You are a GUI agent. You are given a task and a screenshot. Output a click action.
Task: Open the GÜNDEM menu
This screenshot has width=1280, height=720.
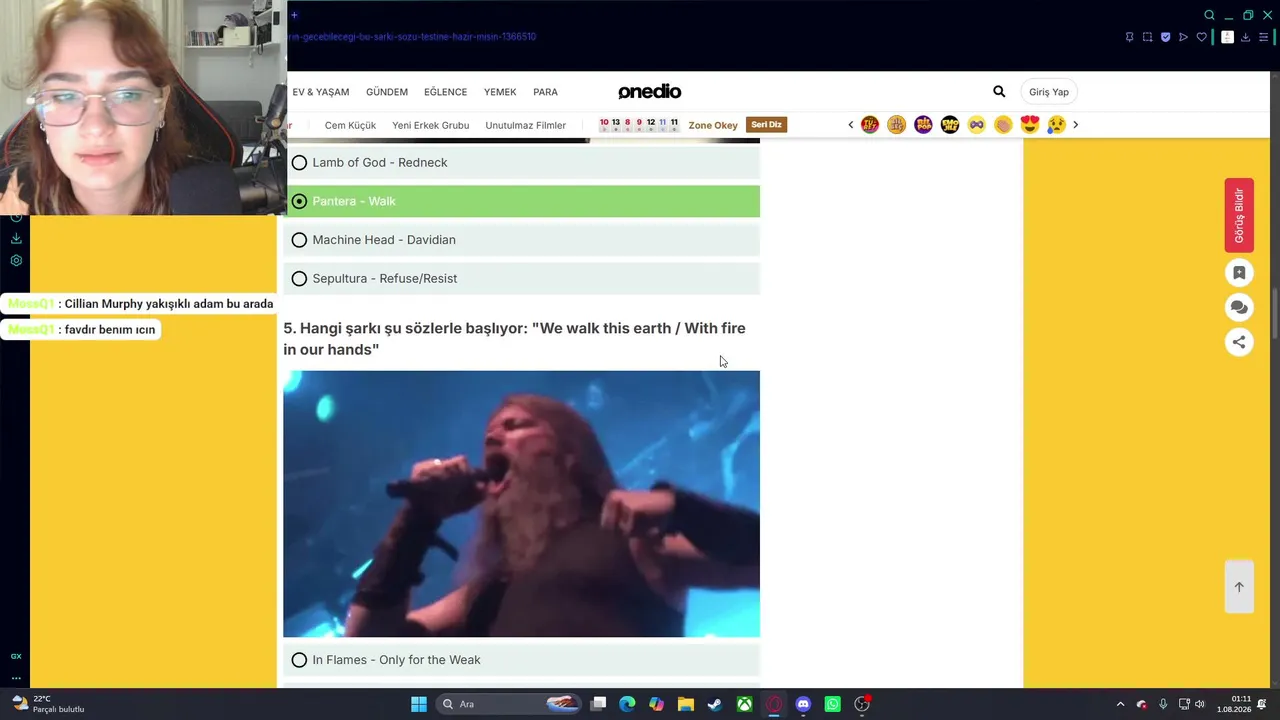(387, 92)
